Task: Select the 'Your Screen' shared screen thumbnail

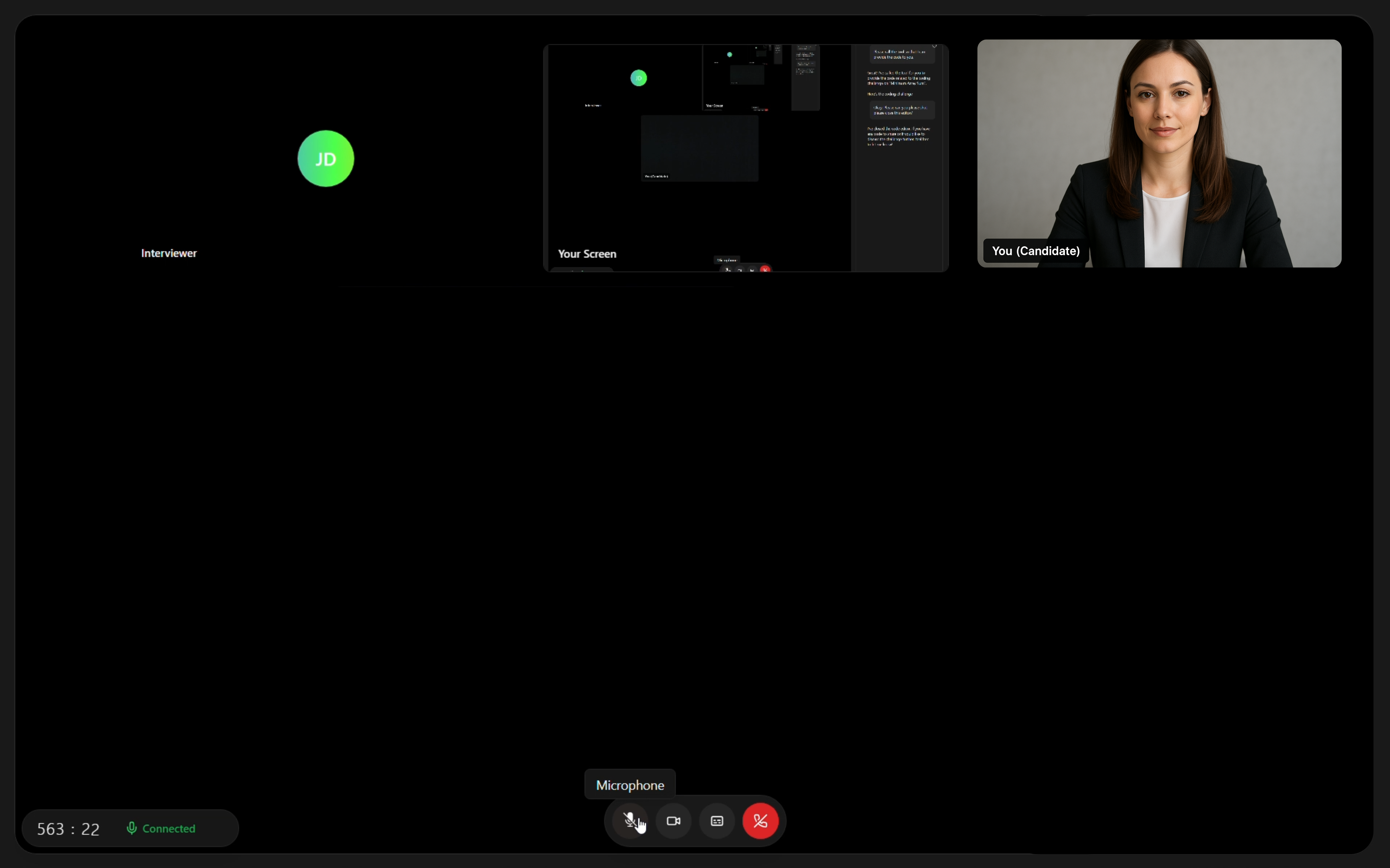Action: click(x=746, y=158)
